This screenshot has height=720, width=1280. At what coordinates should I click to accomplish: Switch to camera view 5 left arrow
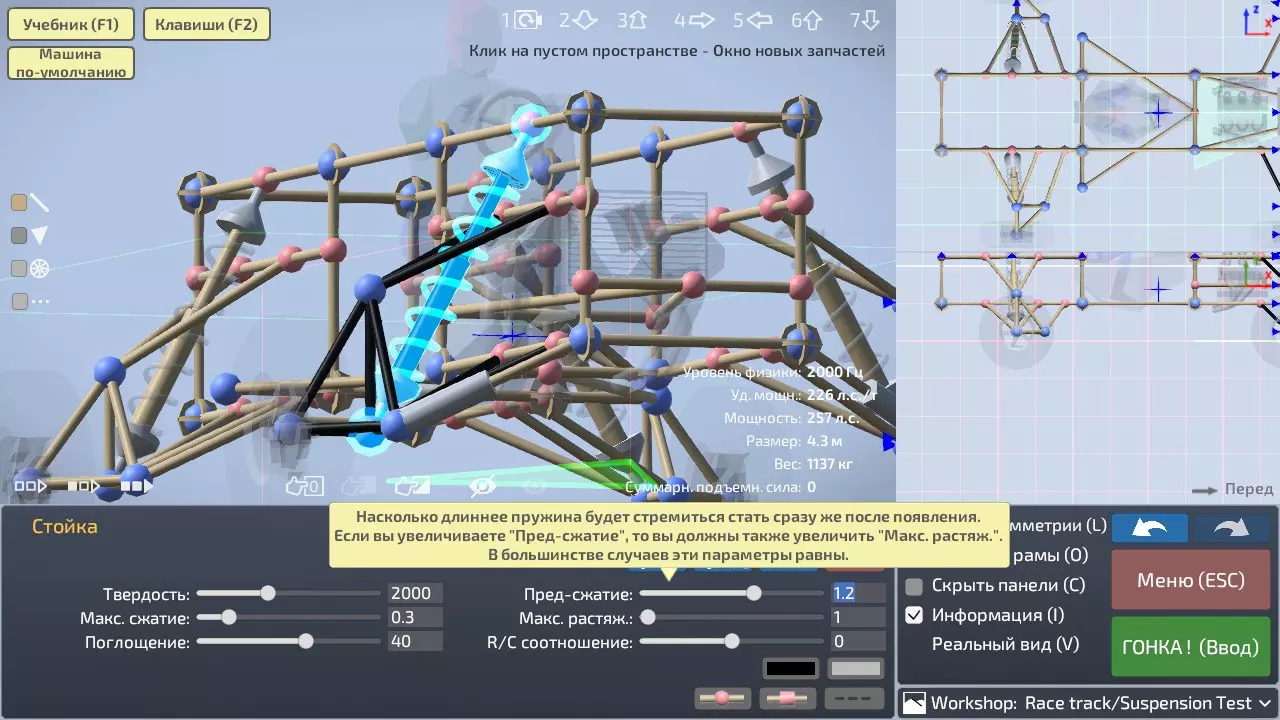[x=760, y=19]
